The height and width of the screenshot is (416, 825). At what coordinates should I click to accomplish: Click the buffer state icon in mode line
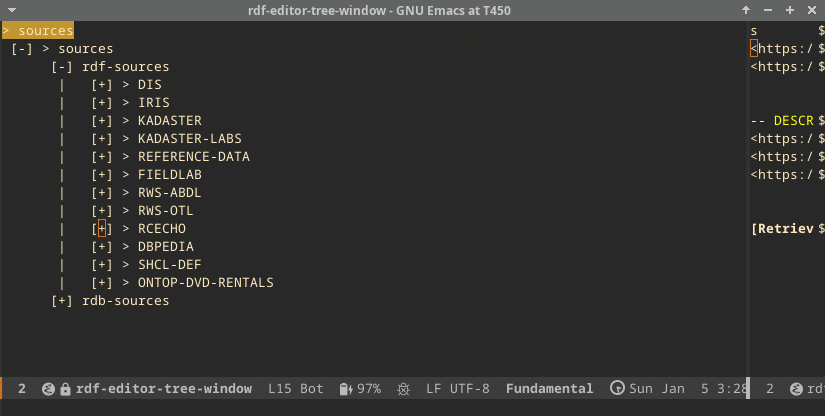tap(47, 388)
